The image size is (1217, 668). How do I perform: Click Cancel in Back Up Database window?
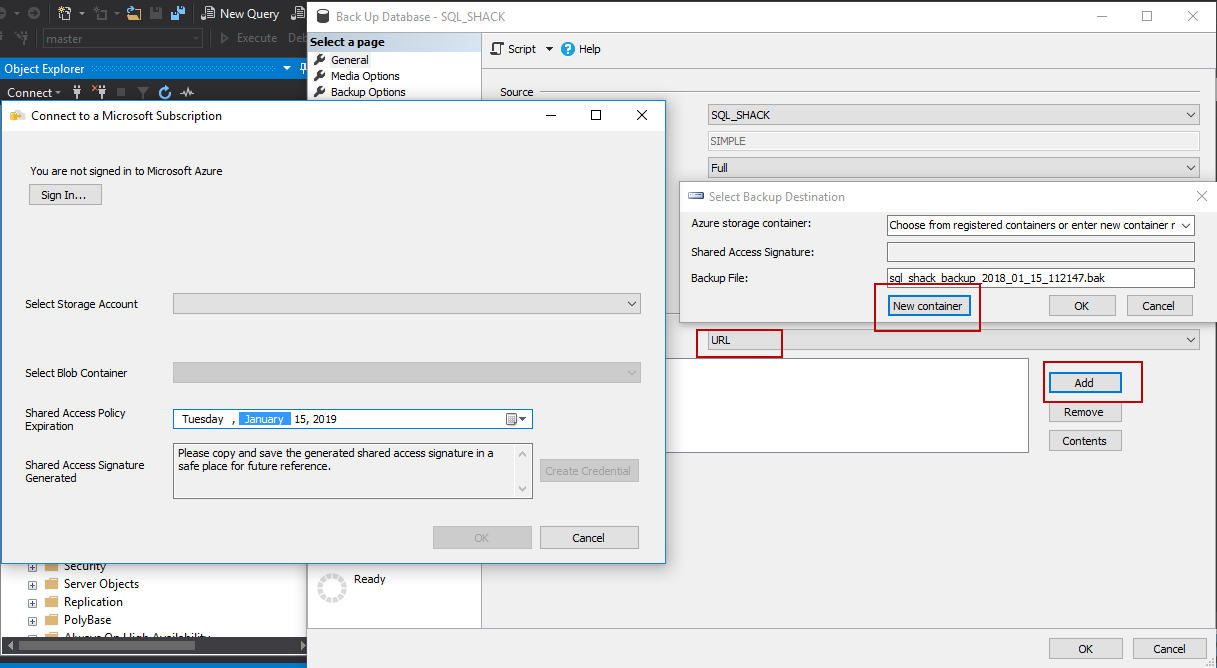[1170, 649]
